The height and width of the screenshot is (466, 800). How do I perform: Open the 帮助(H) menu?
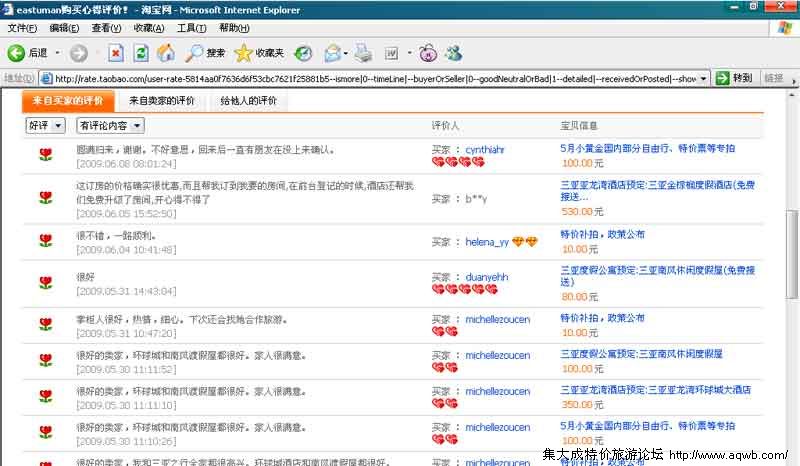coord(234,28)
